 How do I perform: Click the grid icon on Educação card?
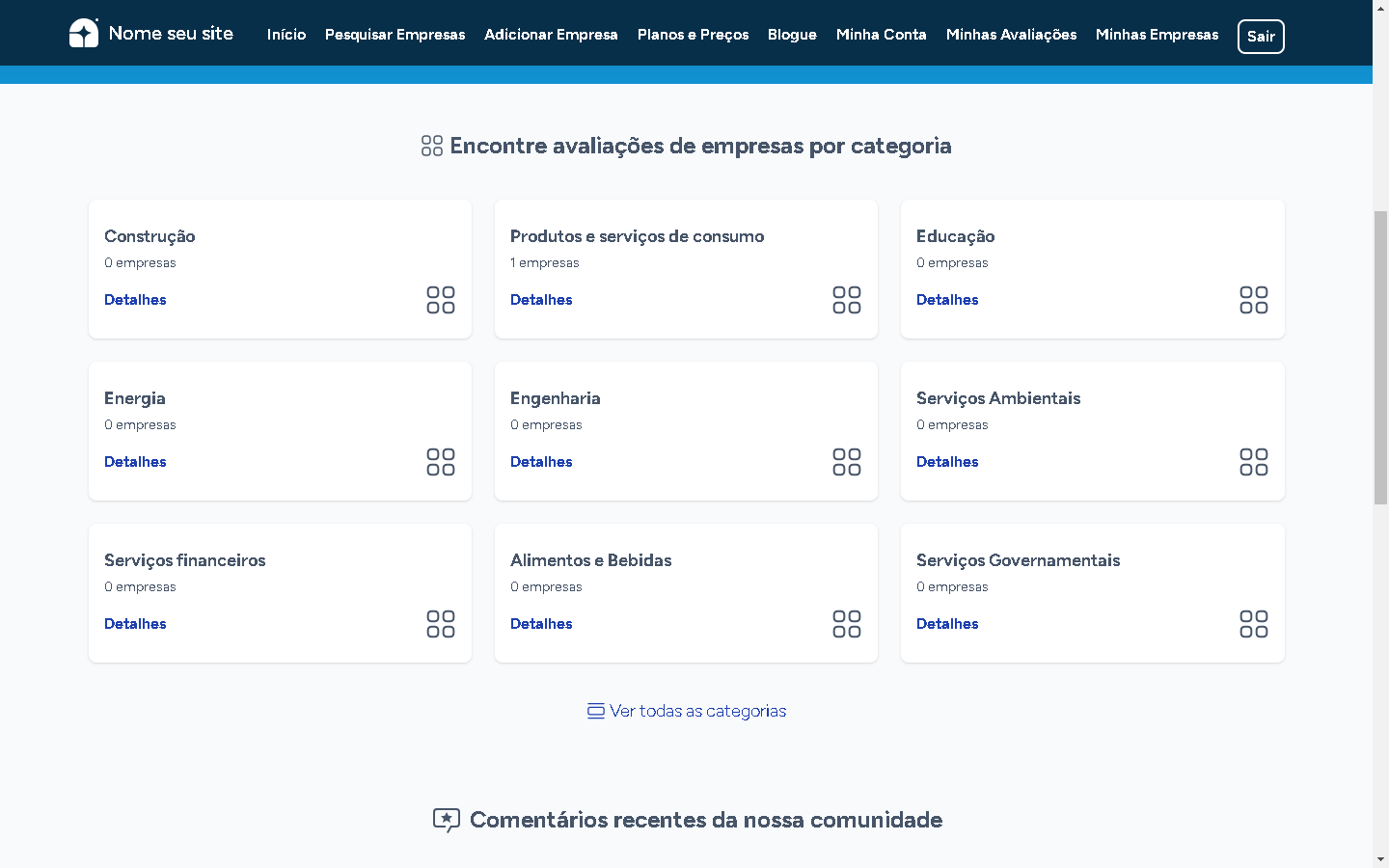click(x=1253, y=300)
